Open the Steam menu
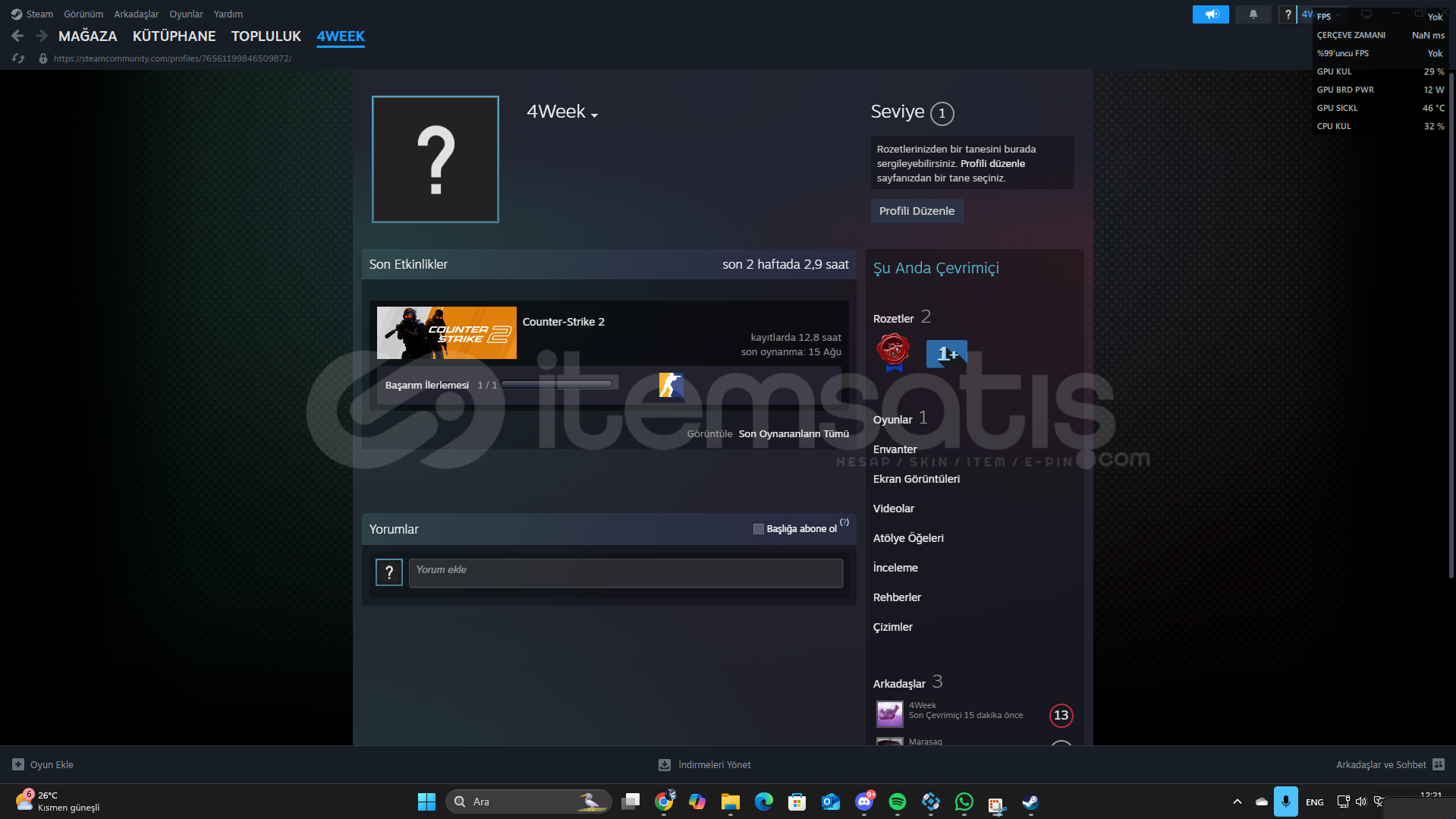The image size is (1456, 819). [39, 14]
